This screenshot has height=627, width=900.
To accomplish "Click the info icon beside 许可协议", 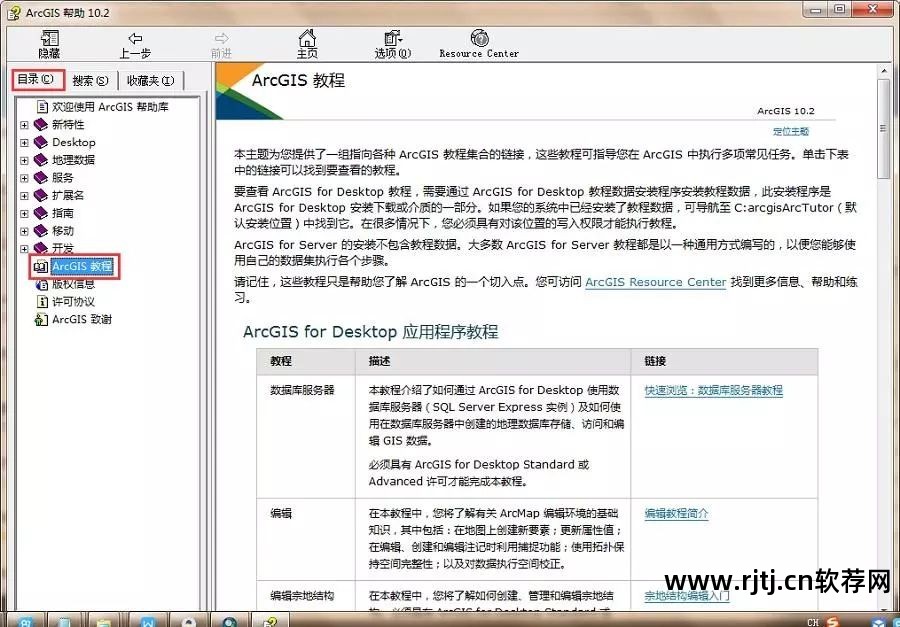I will [x=42, y=302].
